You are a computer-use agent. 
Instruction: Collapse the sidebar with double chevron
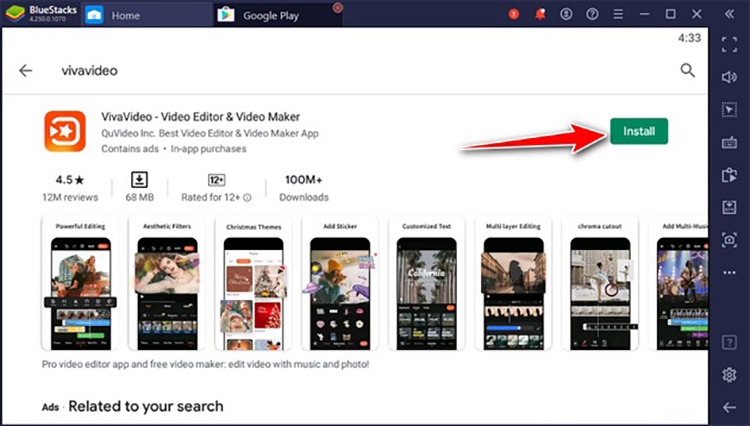(729, 14)
